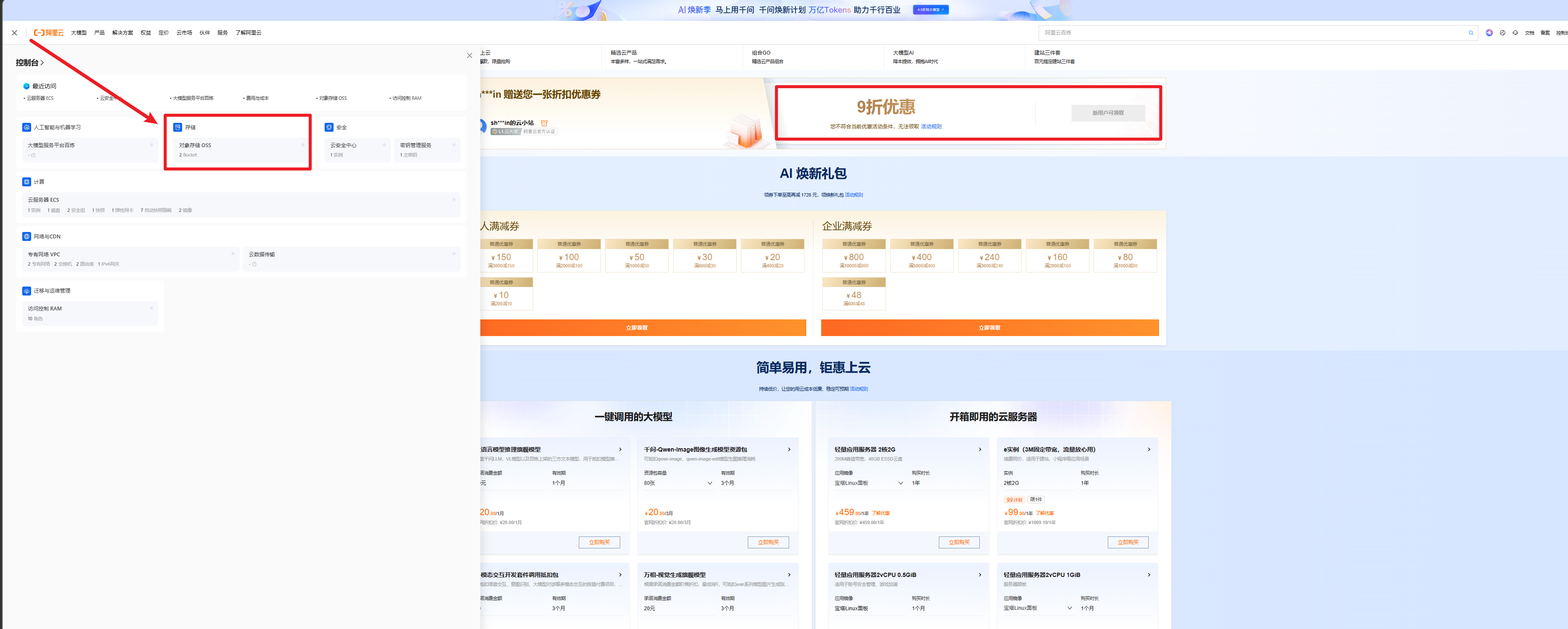Screen dimensions: 1568x629
Task: Toggle favorite star for 访问控制 RAM card
Action: (151, 308)
